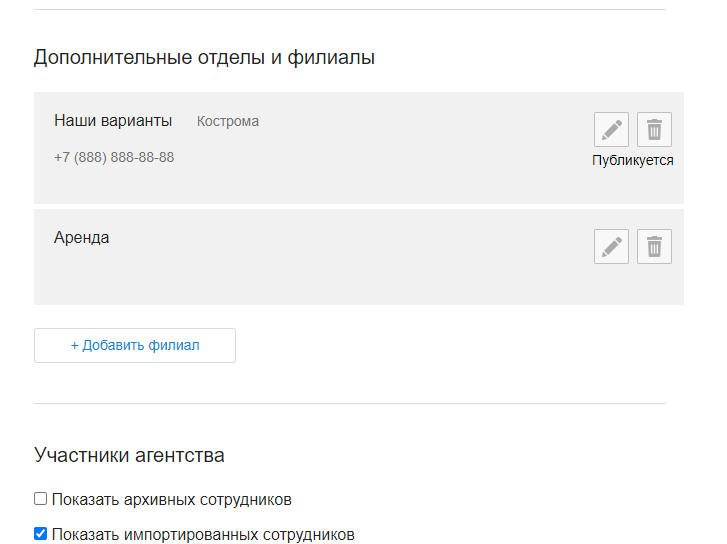
Task: Edit the Наши варианты branch with pencil icon
Action: pyautogui.click(x=611, y=130)
